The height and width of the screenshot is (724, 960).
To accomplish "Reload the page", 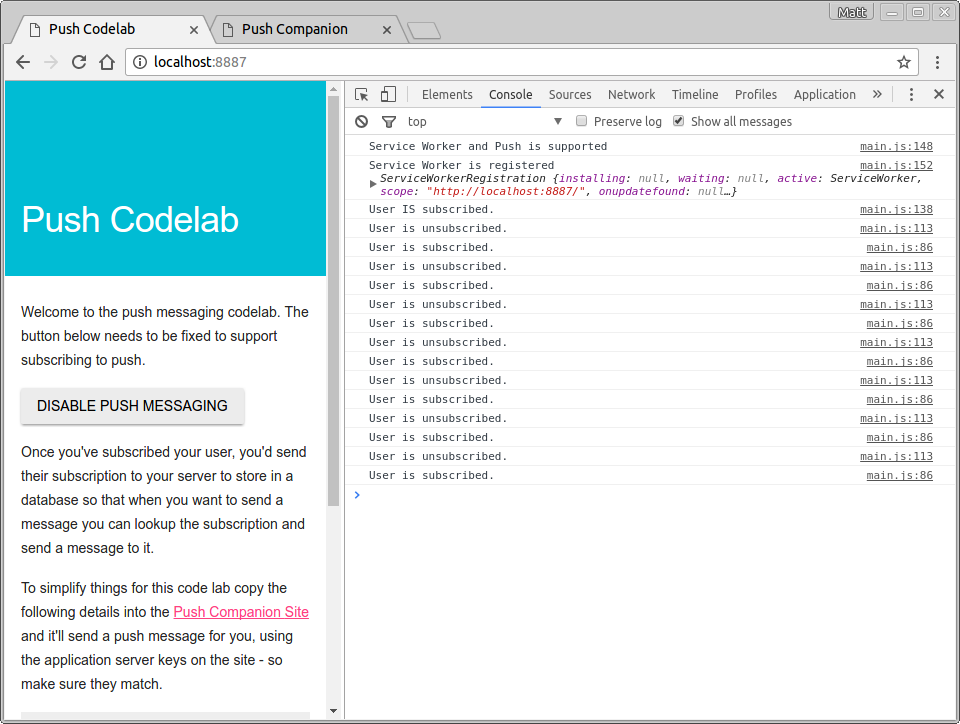I will pos(79,62).
